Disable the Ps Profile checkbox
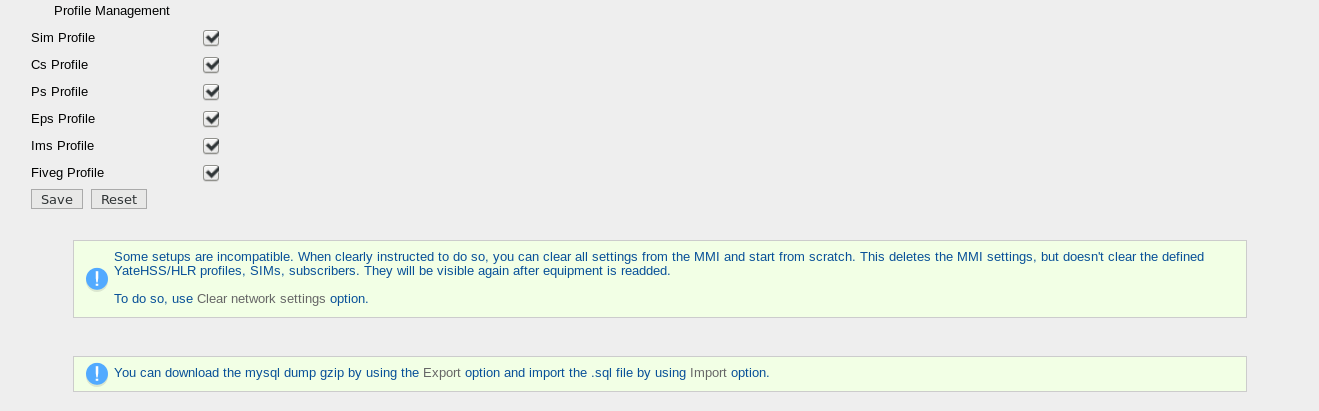The width and height of the screenshot is (1319, 411). [x=211, y=92]
